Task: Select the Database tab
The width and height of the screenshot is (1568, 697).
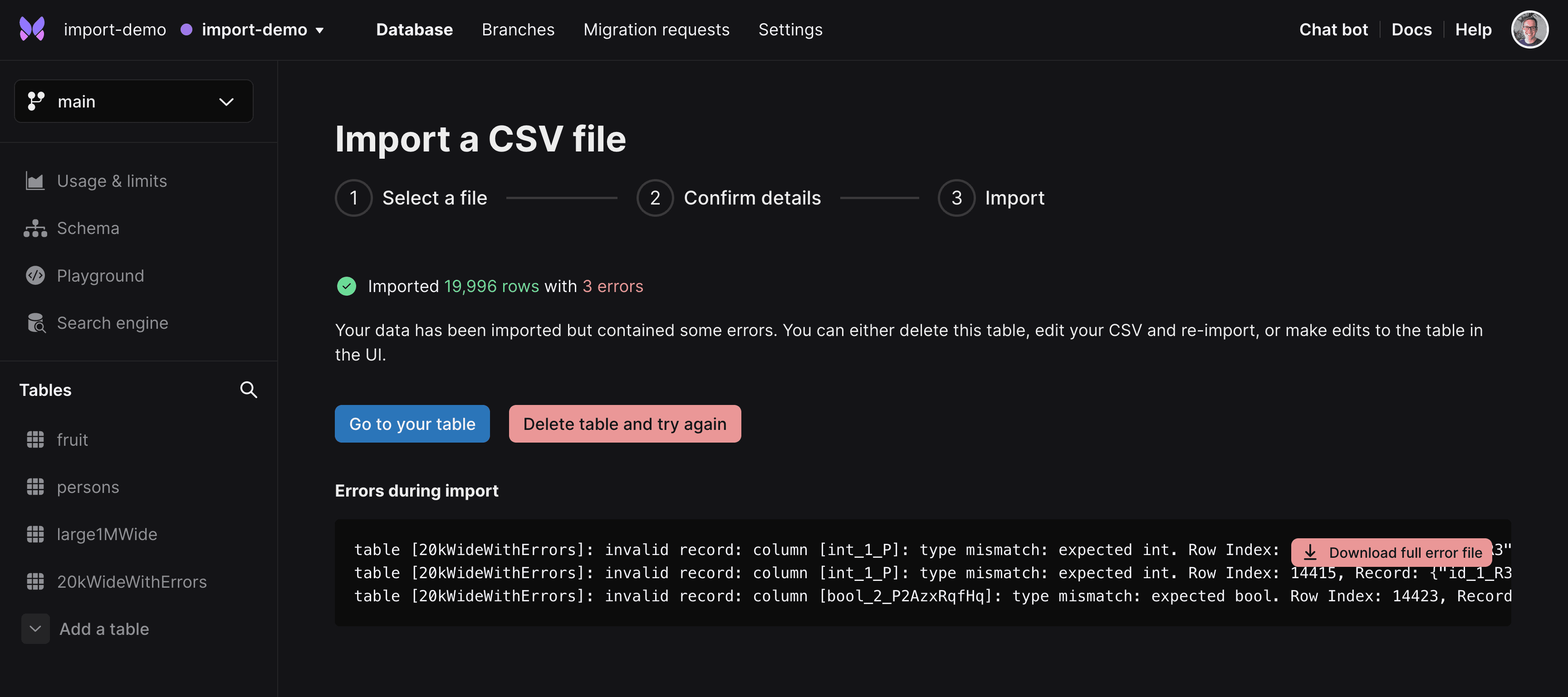Action: [414, 28]
